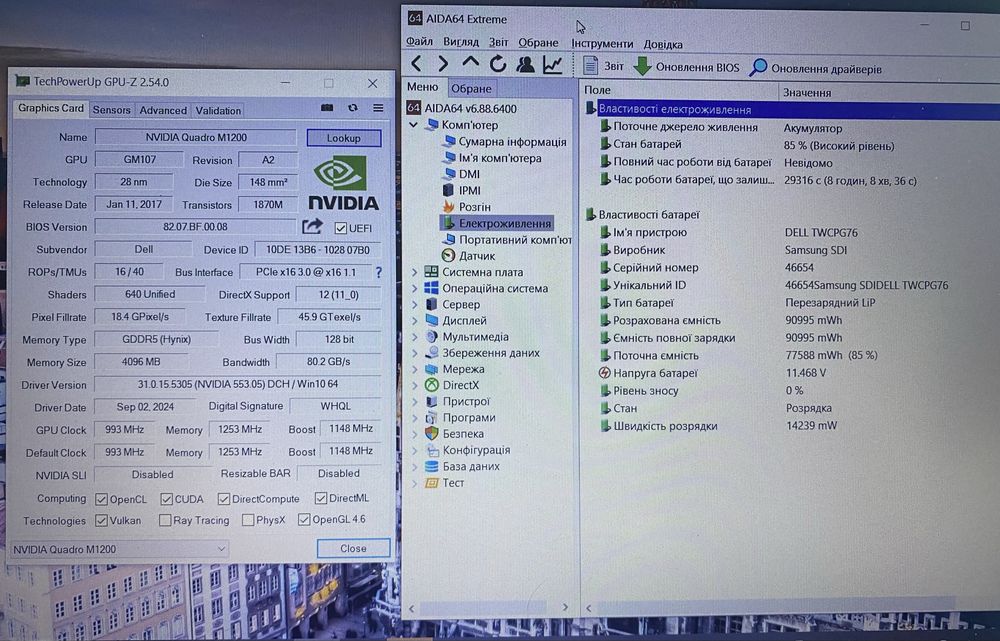Toggle the PhysX checkbox
The width and height of the screenshot is (1000, 641).
click(x=248, y=520)
